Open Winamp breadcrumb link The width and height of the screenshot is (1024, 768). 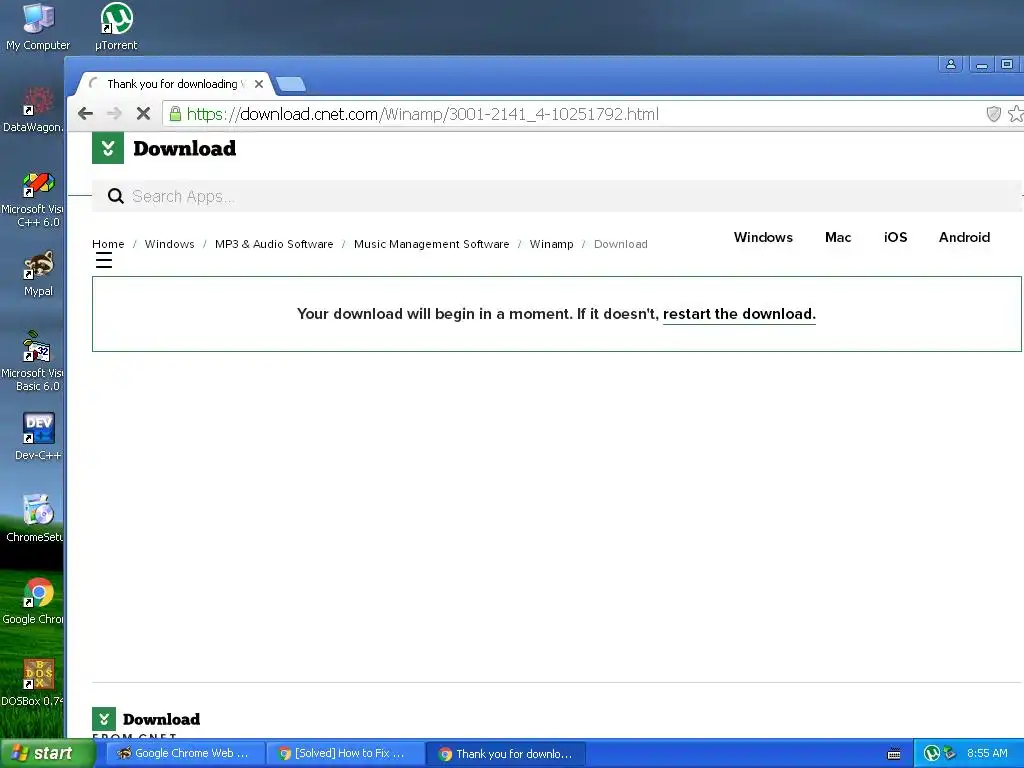(551, 244)
